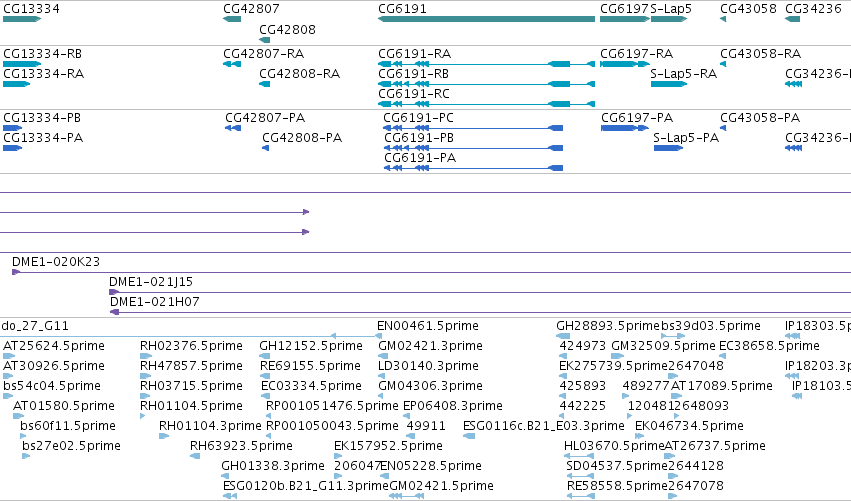The image size is (851, 501).
Task: Click the CG6191-RA transcript label
Action: tap(415, 54)
